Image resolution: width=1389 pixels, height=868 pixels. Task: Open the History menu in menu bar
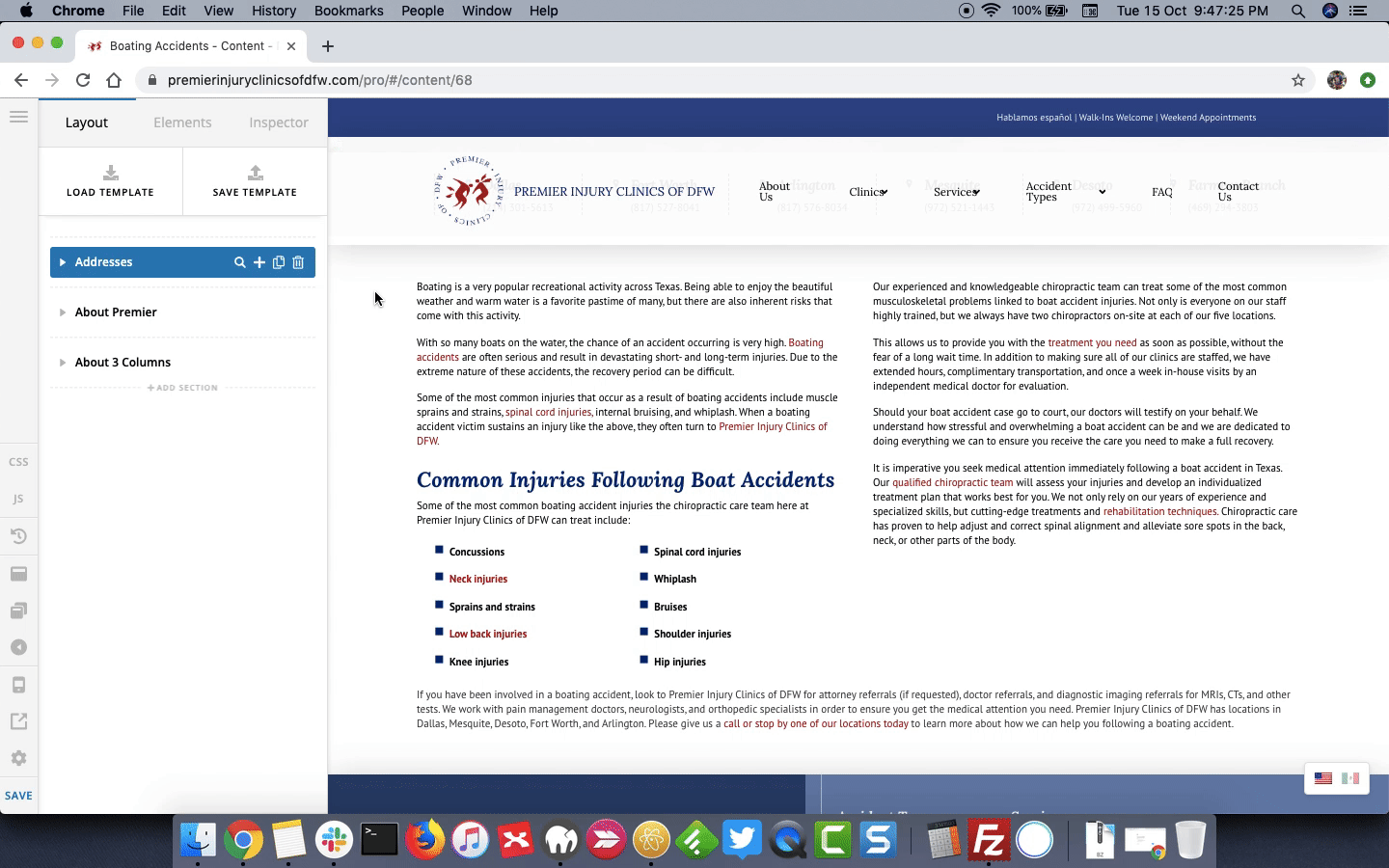(274, 11)
